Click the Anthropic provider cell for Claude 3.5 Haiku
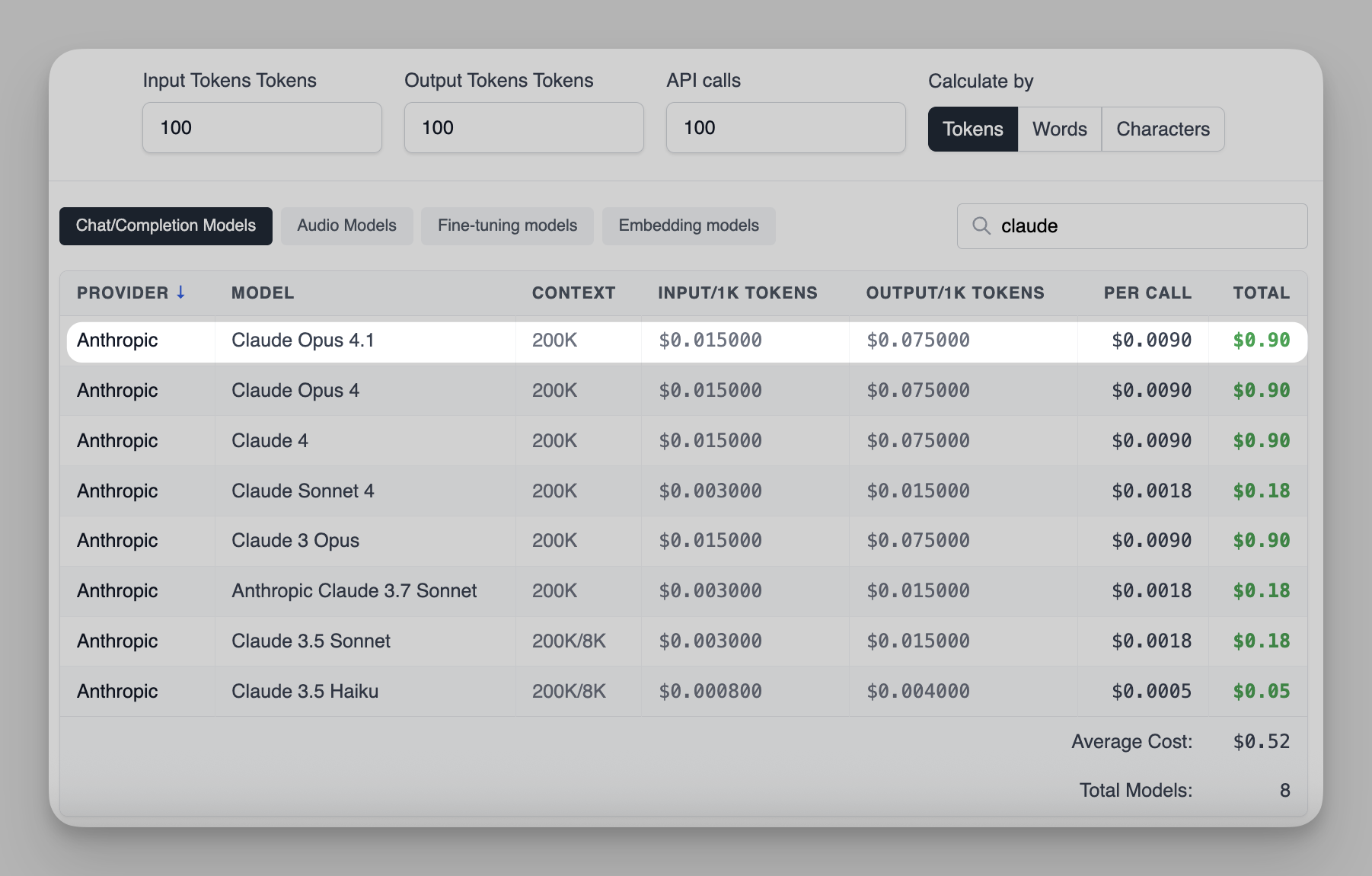The width and height of the screenshot is (1372, 876). pos(117,692)
